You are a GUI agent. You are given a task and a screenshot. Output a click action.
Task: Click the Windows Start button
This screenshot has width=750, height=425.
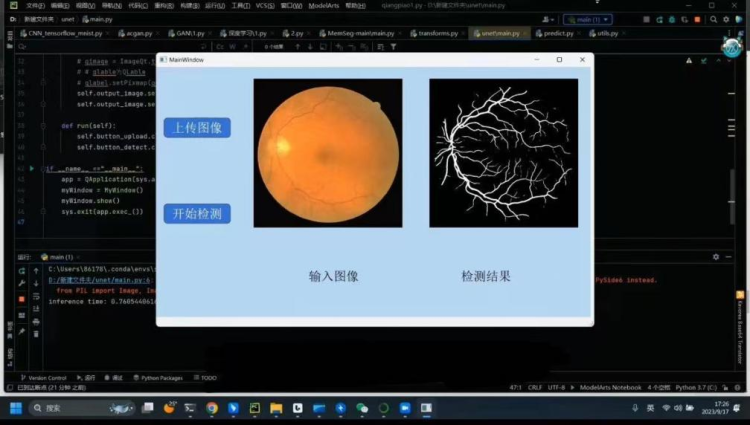click(x=16, y=408)
